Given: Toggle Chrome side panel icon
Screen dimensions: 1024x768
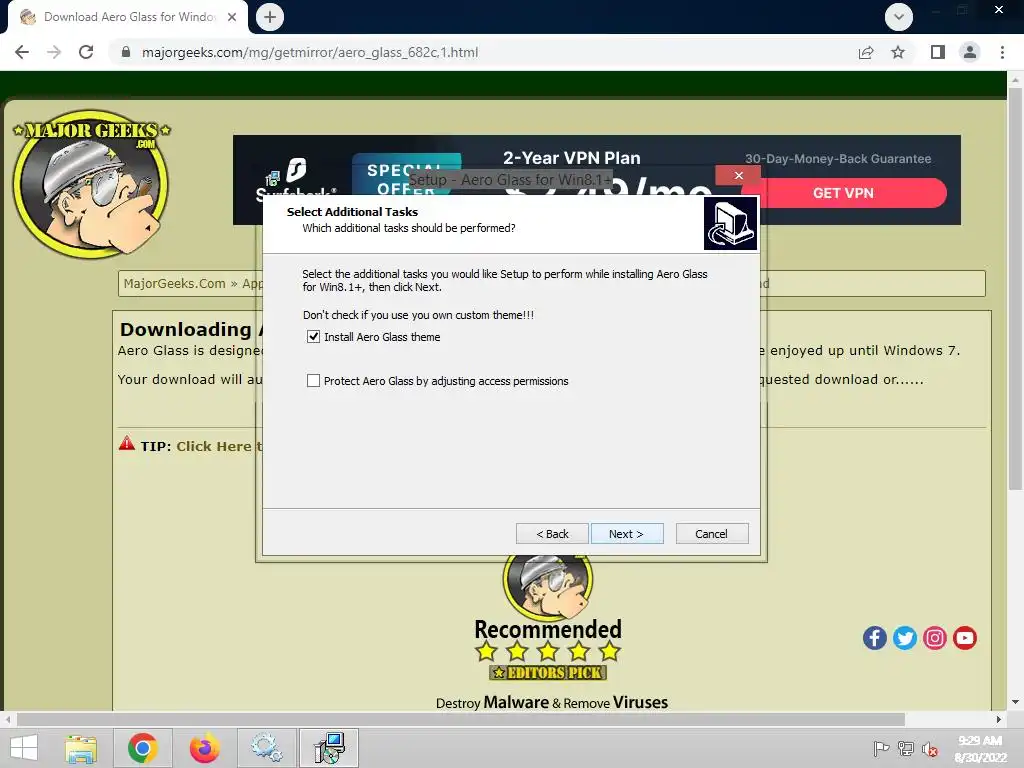Looking at the screenshot, I should 938,52.
